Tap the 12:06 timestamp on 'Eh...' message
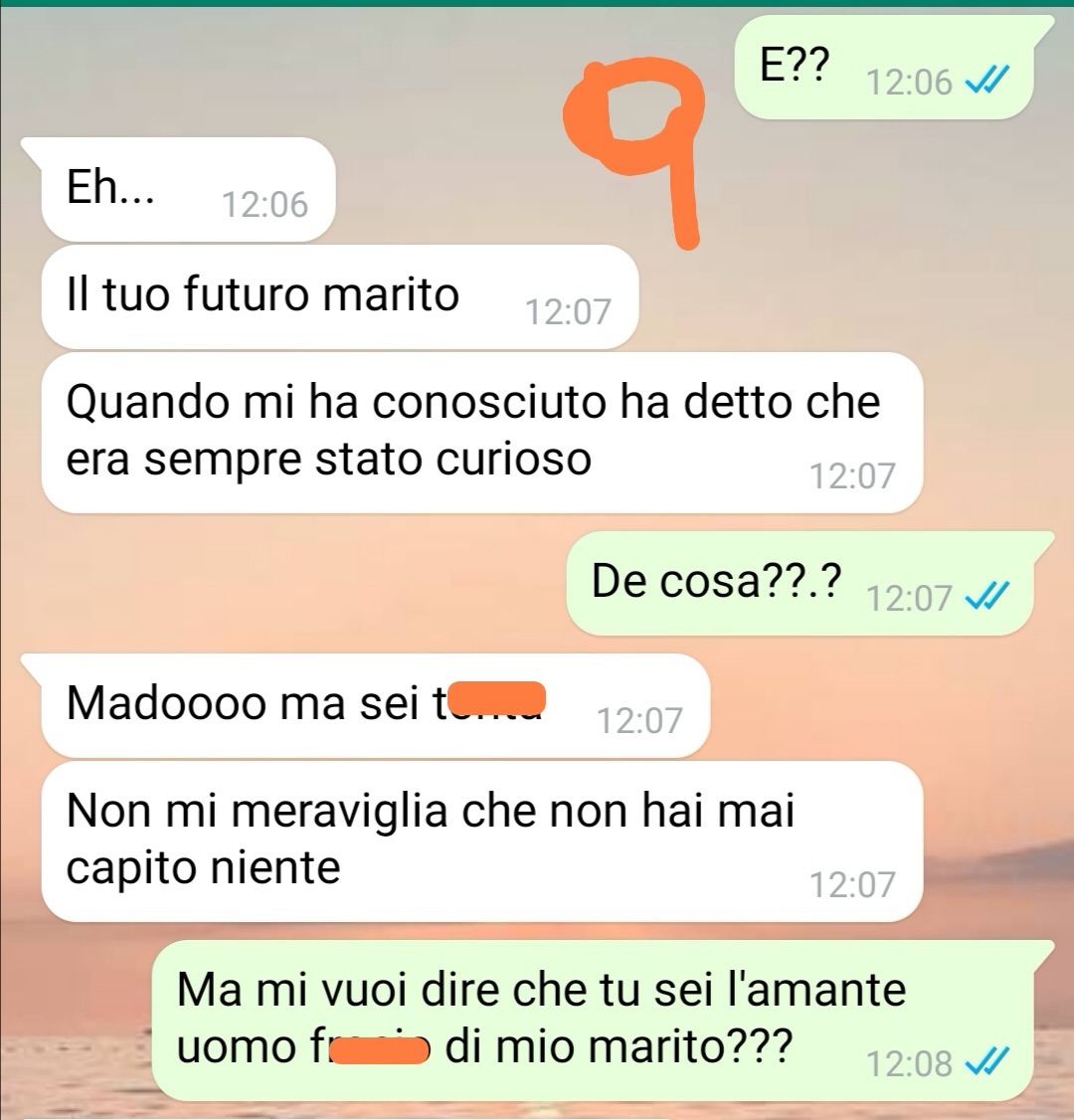 pyautogui.click(x=265, y=204)
